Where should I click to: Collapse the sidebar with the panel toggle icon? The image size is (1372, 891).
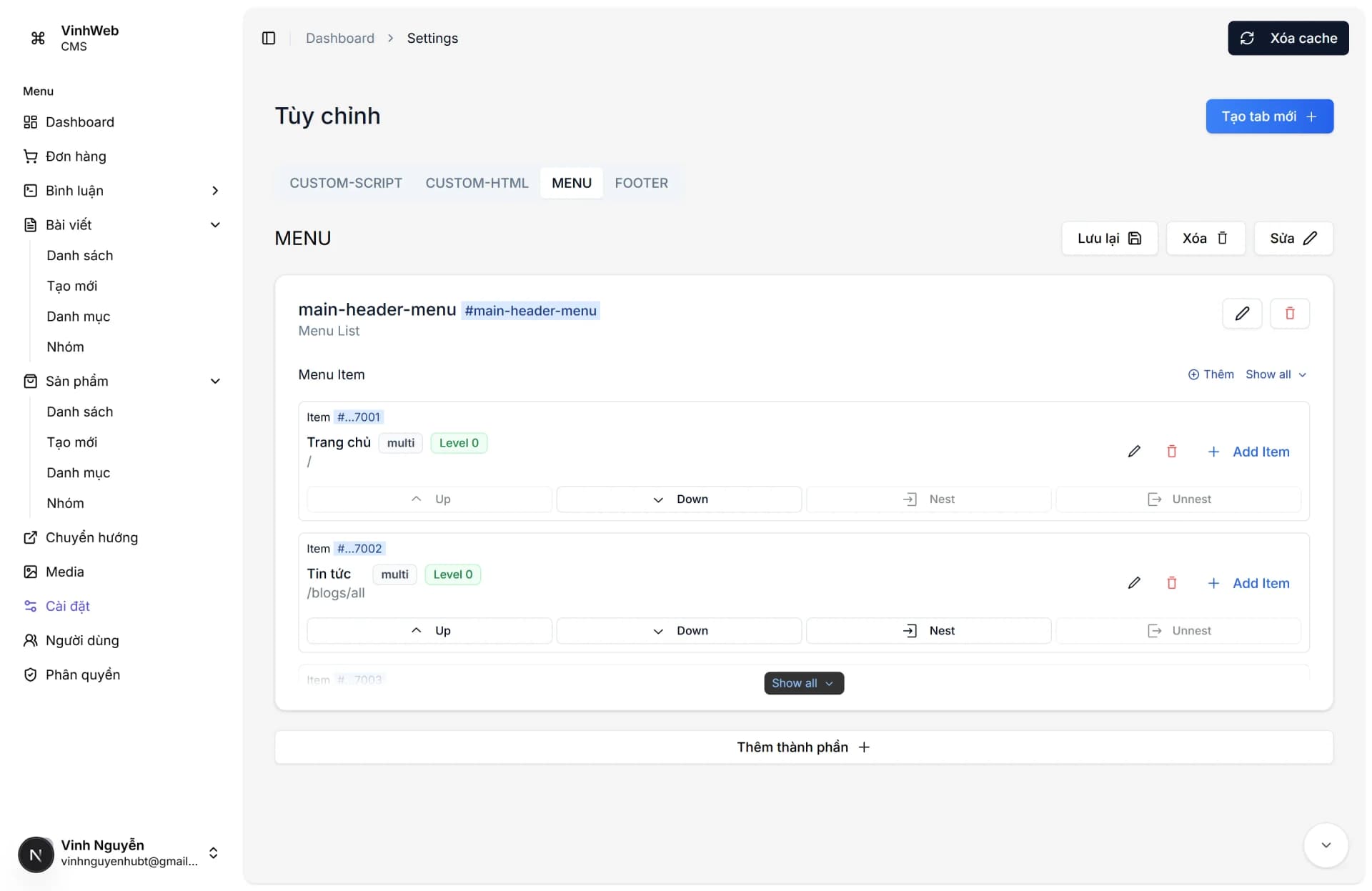click(x=269, y=38)
